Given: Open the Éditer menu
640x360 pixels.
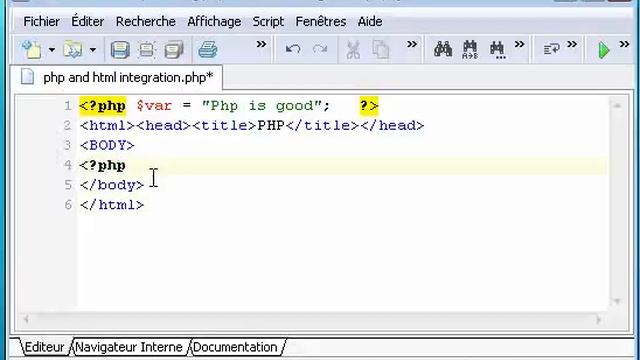Looking at the screenshot, I should pos(87,22).
